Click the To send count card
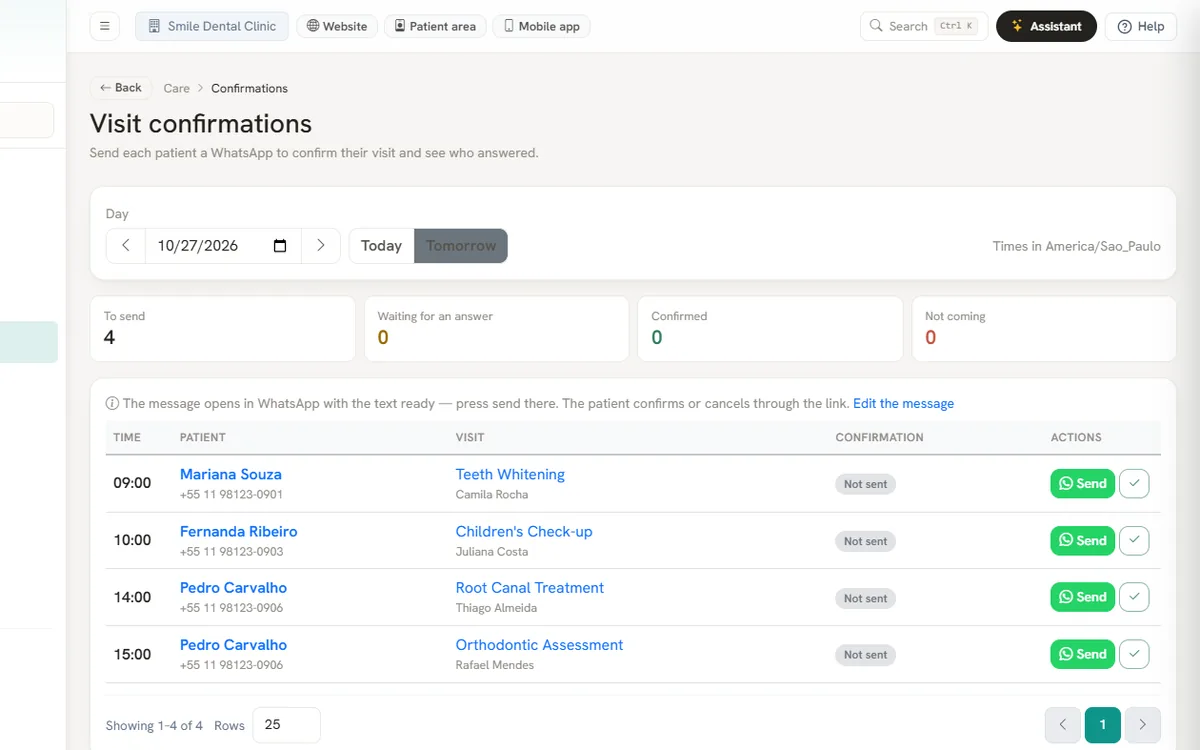Screen dimensions: 1200x750 (x=222, y=328)
